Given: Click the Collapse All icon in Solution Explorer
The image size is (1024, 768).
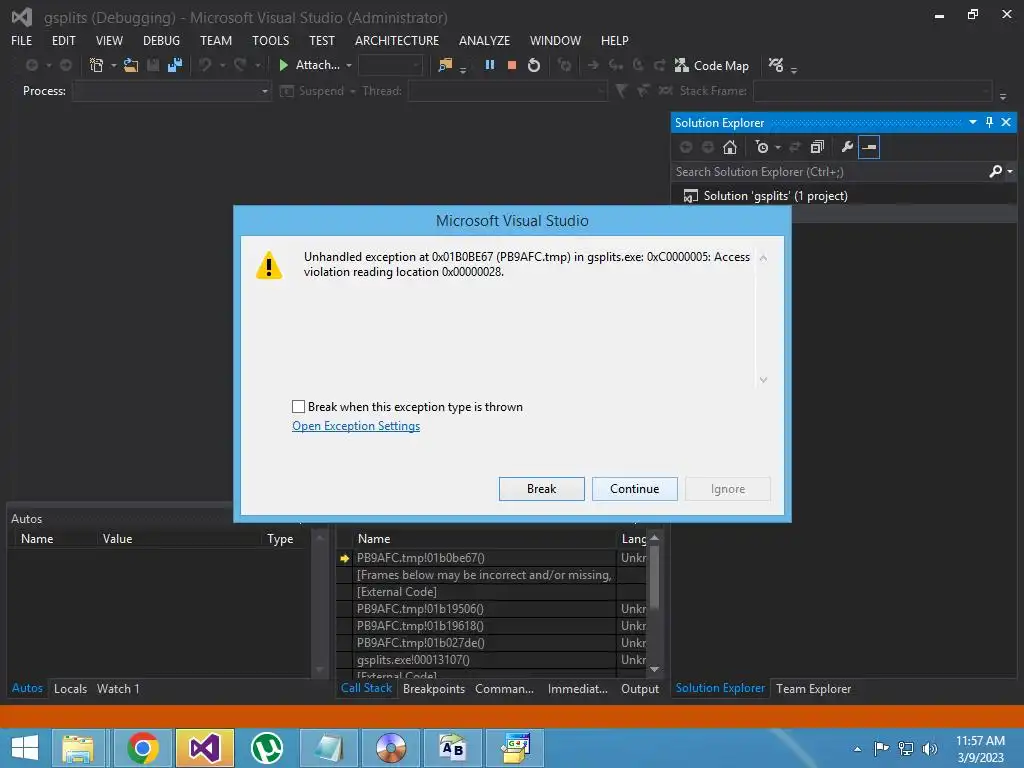Looking at the screenshot, I should [x=817, y=147].
